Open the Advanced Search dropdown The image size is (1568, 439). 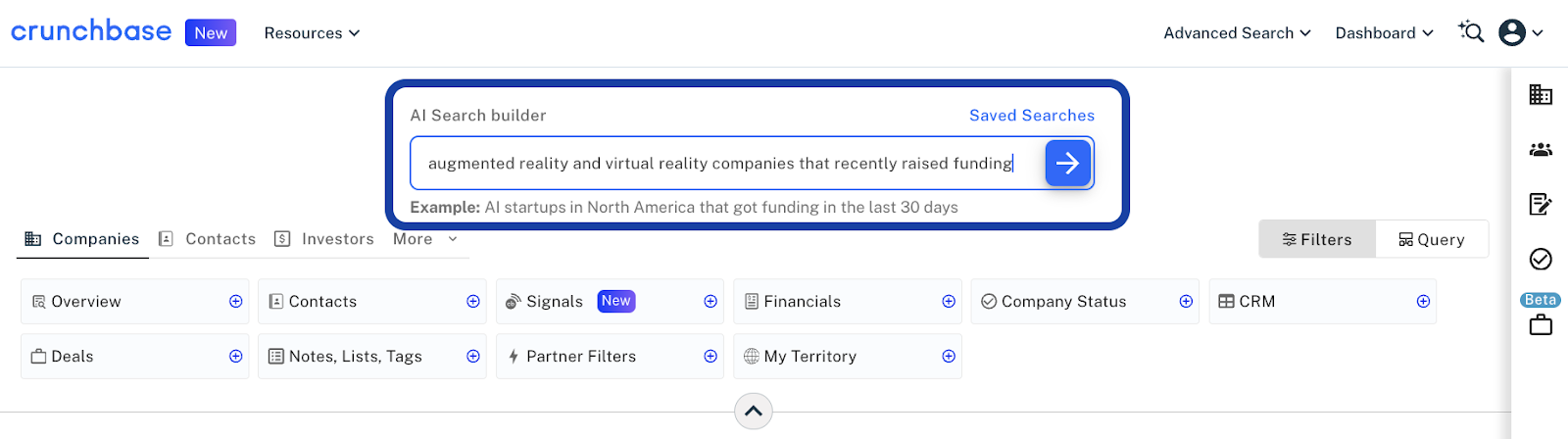tap(1237, 33)
